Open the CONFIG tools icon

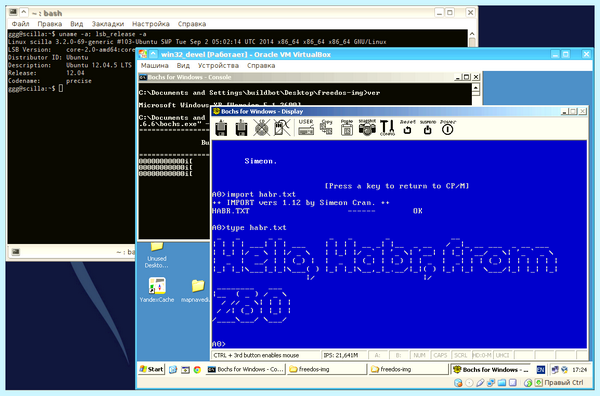[387, 127]
